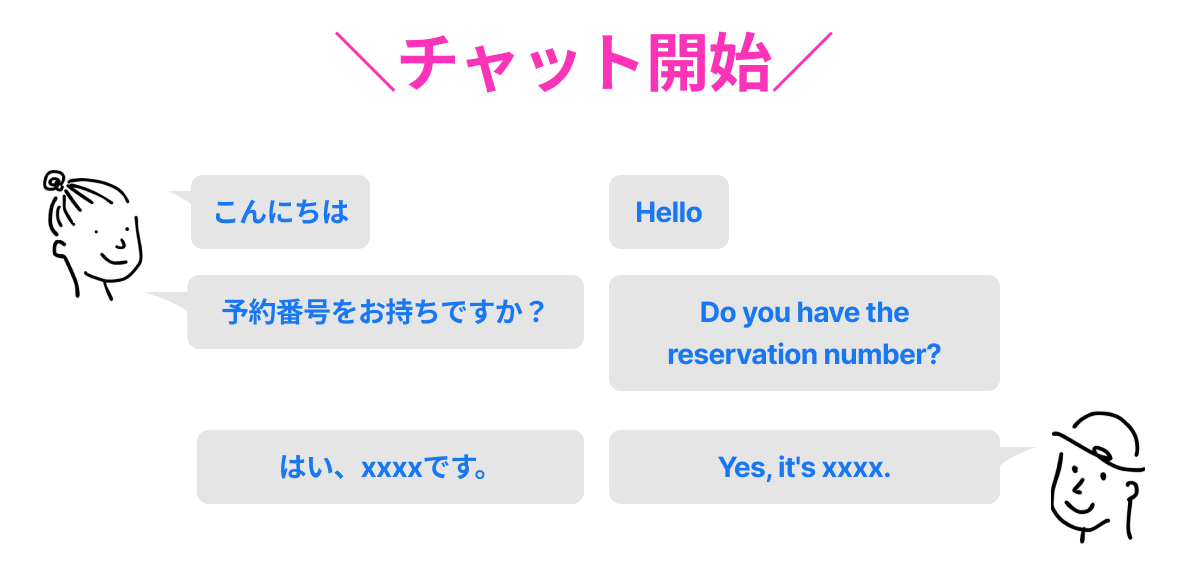Click the man avatar wearing a cap
Viewport: 1179px width, 575px height.
(1095, 477)
